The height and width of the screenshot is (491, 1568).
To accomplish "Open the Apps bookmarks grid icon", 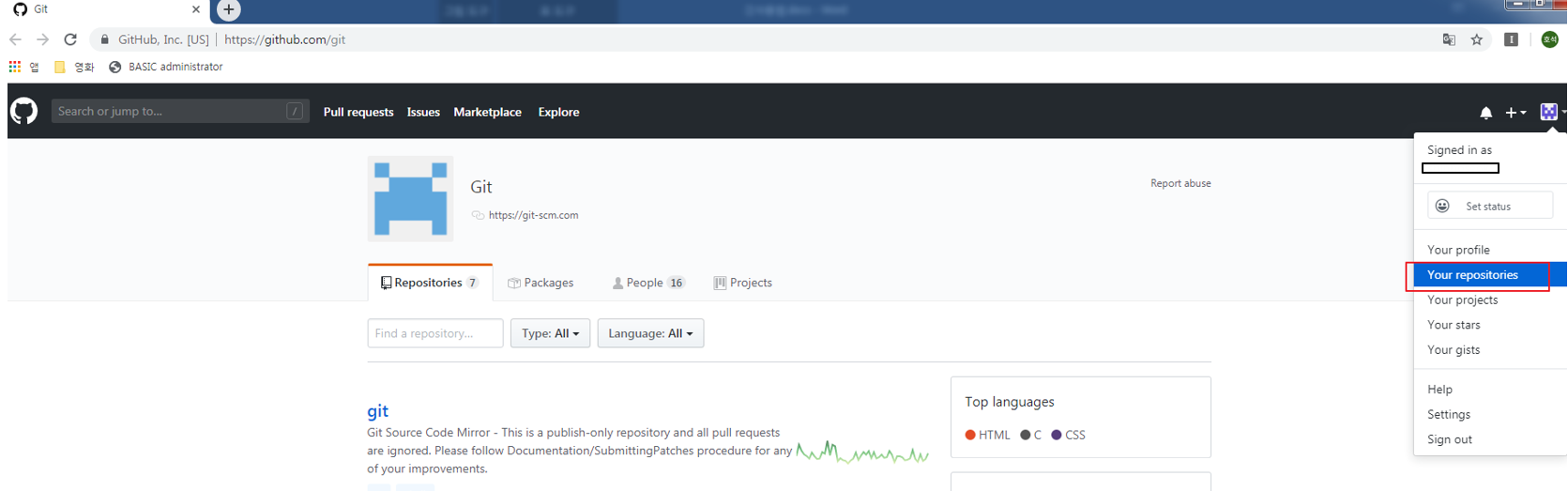I will tap(15, 67).
